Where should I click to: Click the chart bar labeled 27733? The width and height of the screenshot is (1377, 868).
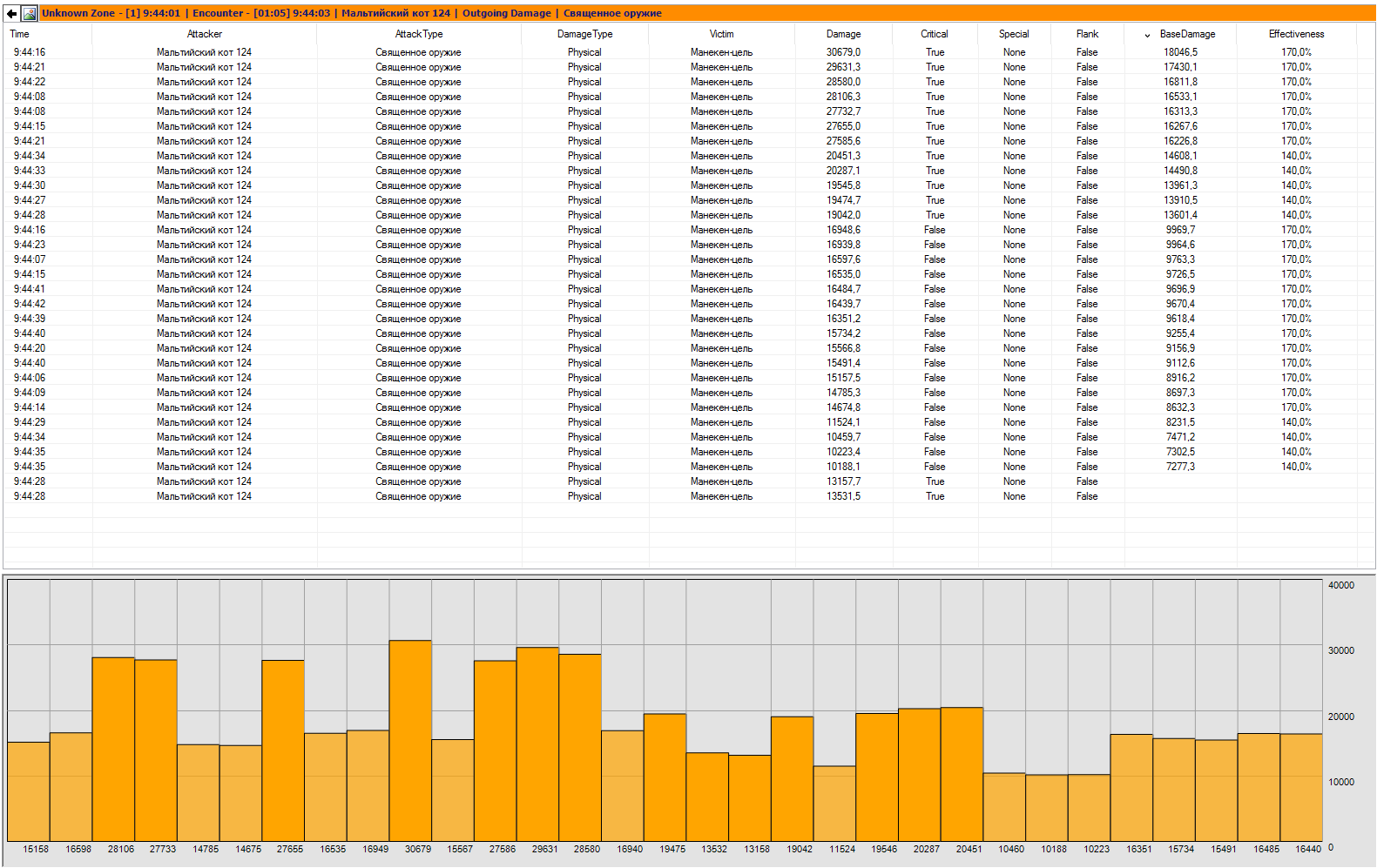coord(156,750)
